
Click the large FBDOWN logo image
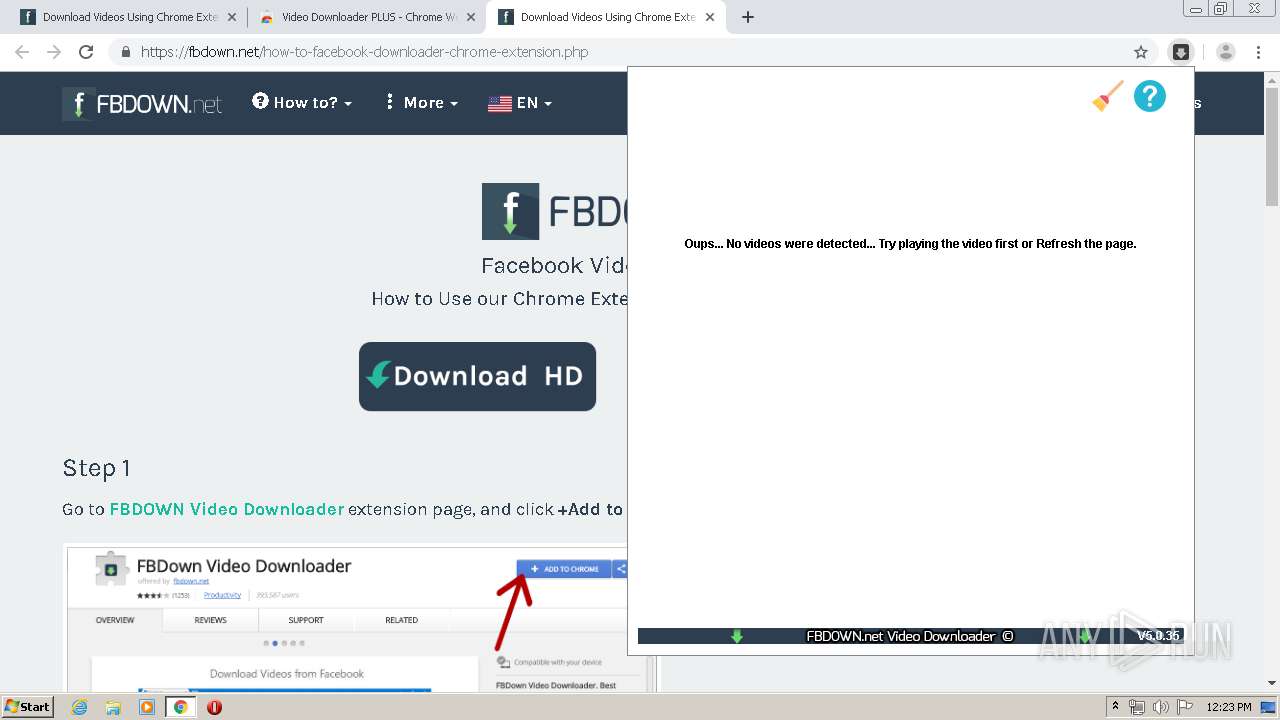pyautogui.click(x=555, y=211)
